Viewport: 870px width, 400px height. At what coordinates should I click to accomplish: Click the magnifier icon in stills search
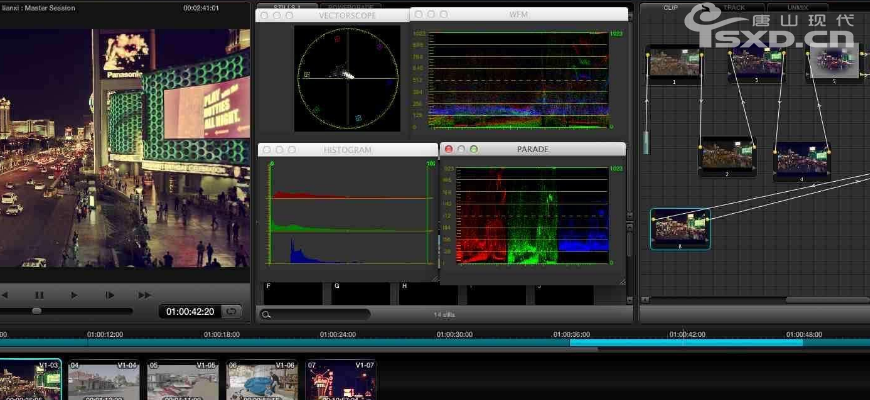tap(266, 315)
